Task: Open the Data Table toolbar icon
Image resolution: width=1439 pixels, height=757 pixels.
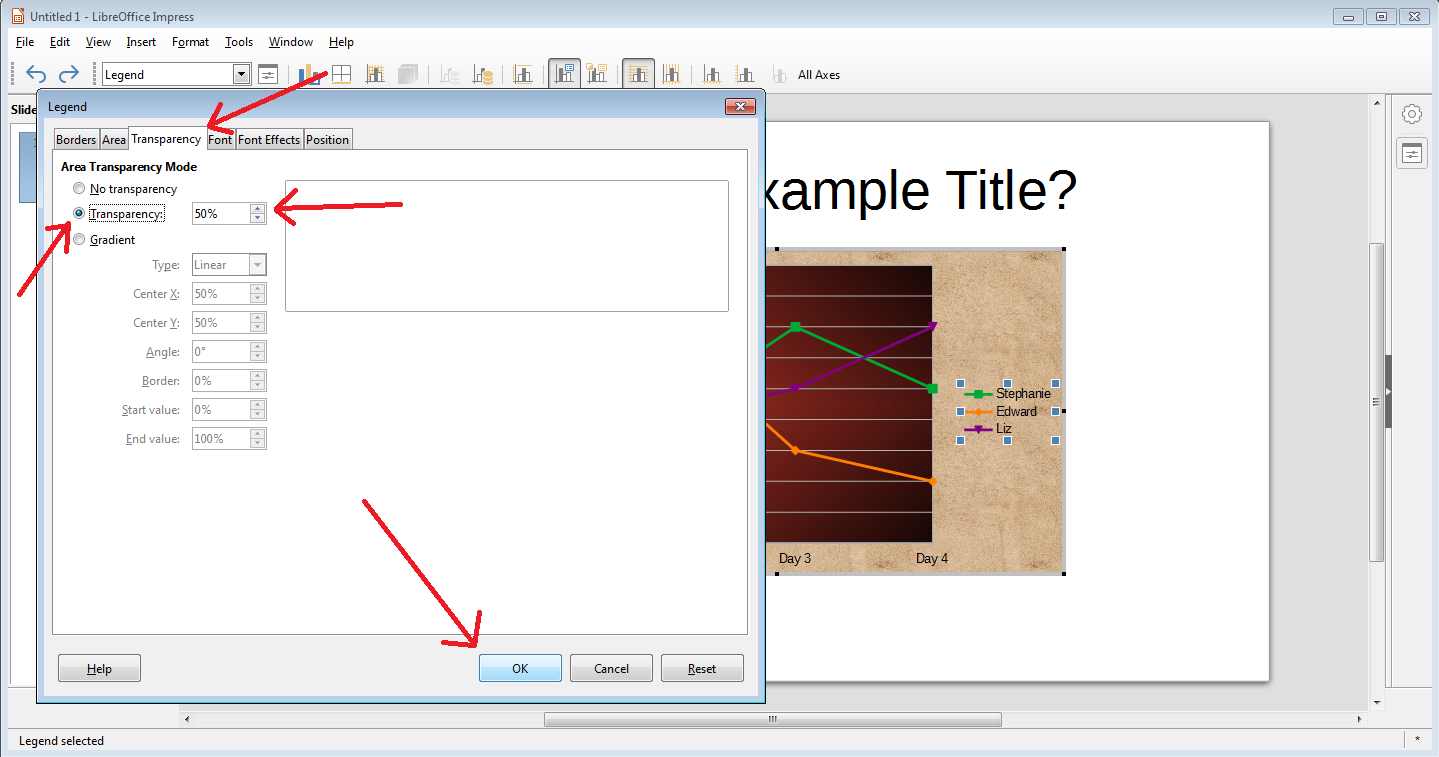Action: [x=484, y=74]
